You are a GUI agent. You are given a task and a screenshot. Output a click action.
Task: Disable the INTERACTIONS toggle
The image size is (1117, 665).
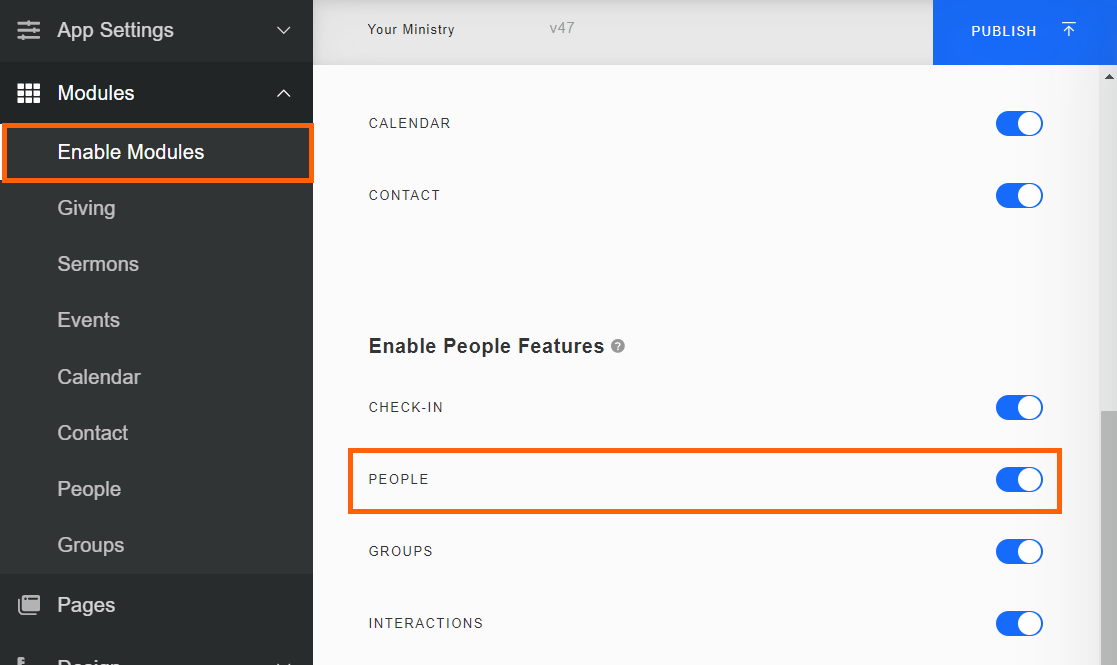[x=1019, y=623]
